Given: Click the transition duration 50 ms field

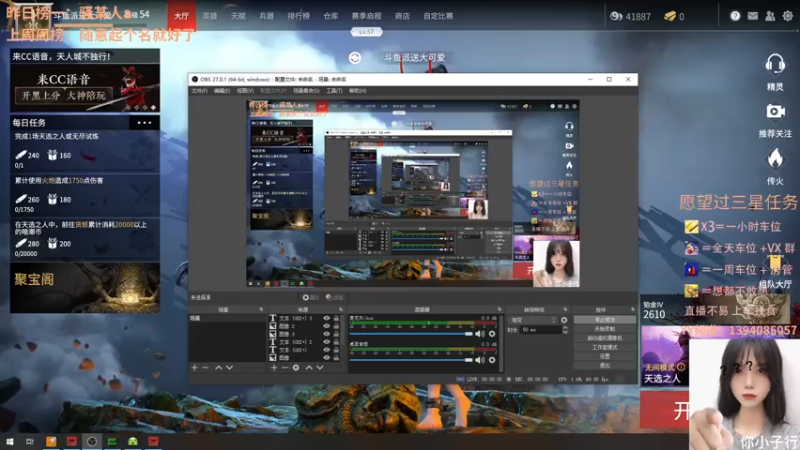Looking at the screenshot, I should tap(540, 330).
